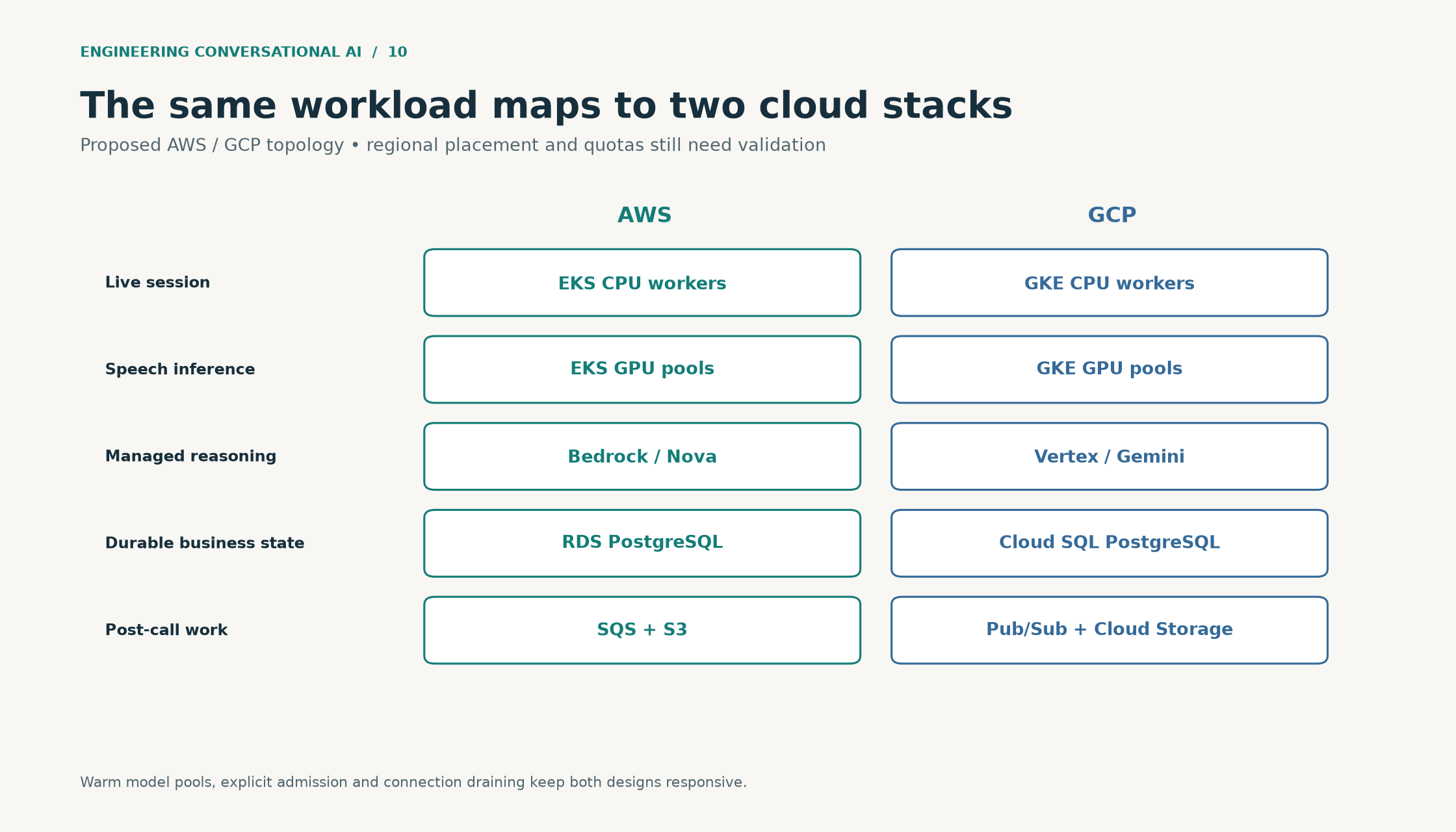The image size is (1456, 832).
Task: Click the 'Managed reasoning' row label
Action: (x=190, y=456)
